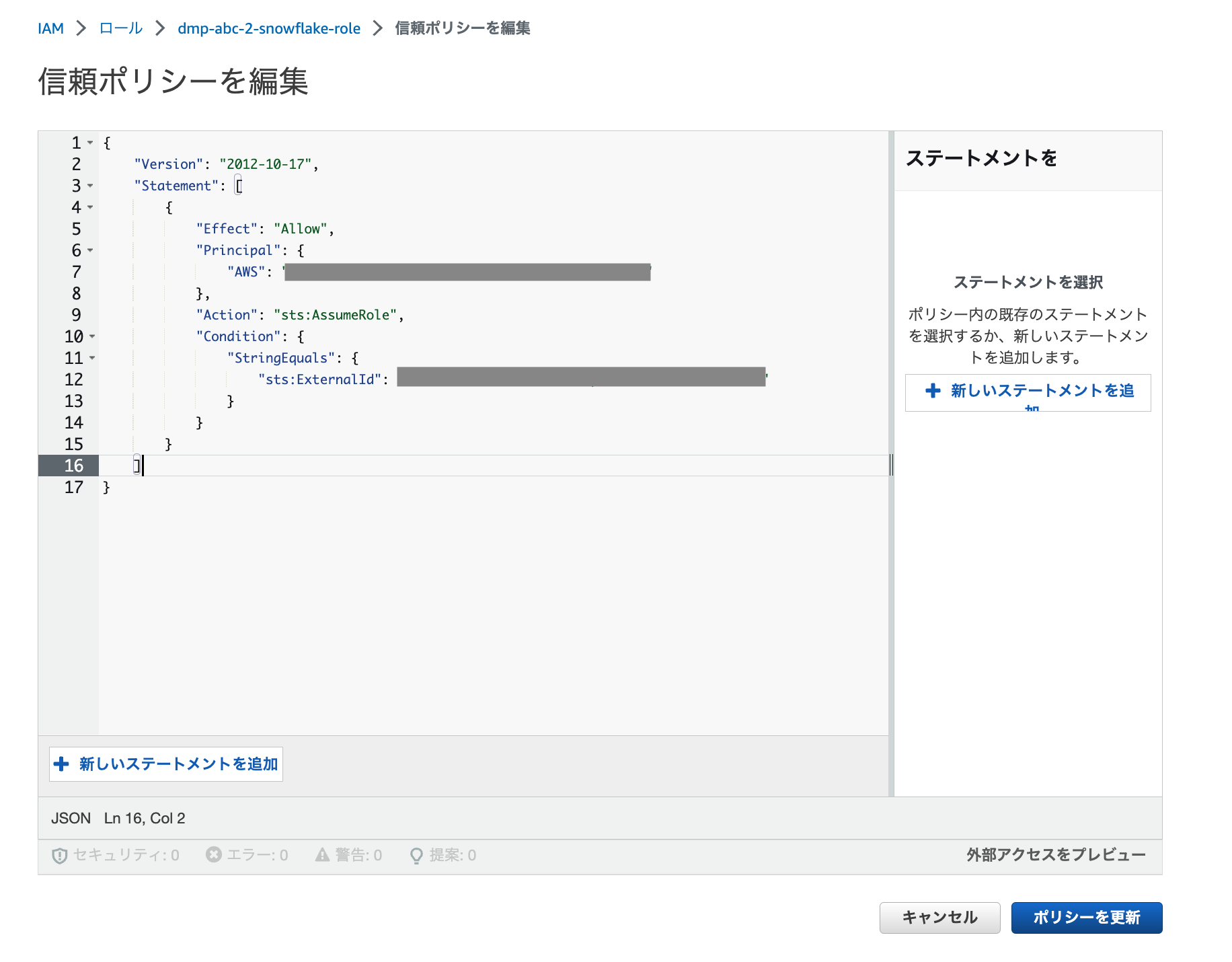Fold the StringEquals block at line 11

tap(92, 358)
